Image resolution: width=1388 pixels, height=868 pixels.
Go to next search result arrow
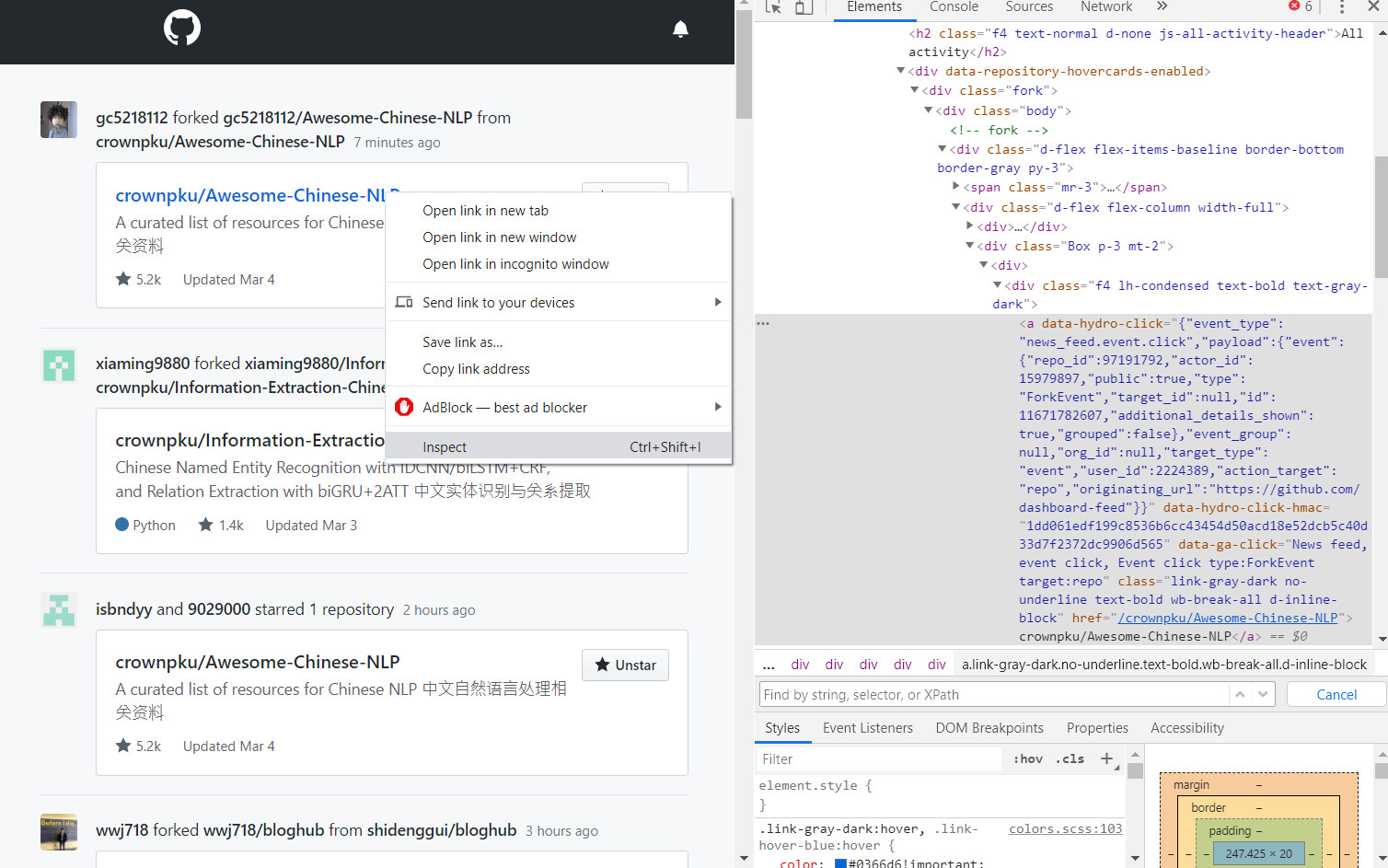click(x=1263, y=694)
